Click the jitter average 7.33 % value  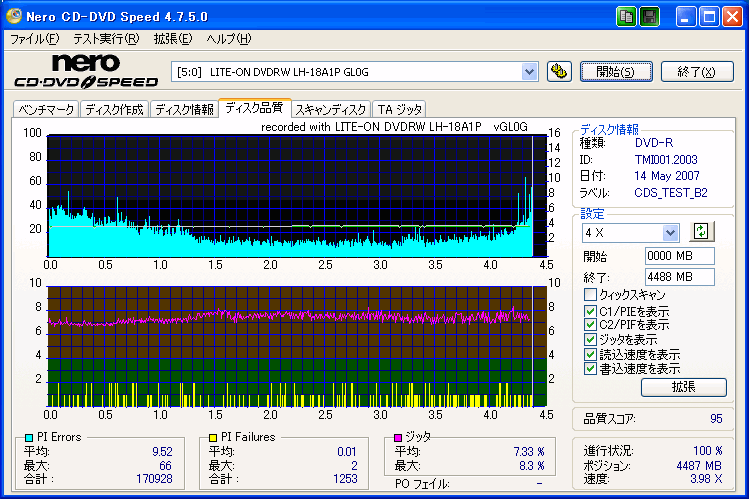pos(529,452)
